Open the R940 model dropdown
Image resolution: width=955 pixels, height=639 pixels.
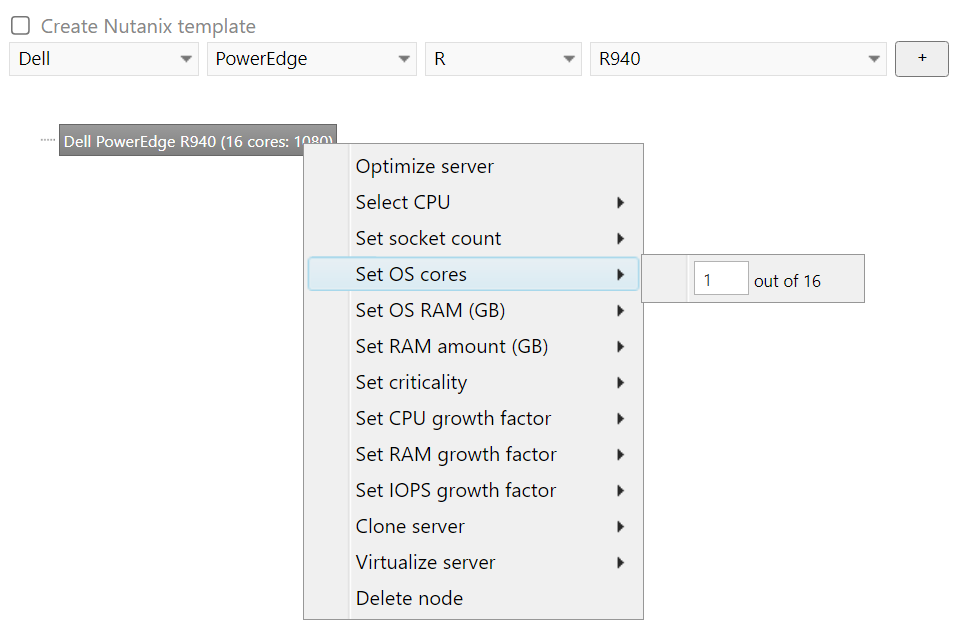pyautogui.click(x=737, y=59)
